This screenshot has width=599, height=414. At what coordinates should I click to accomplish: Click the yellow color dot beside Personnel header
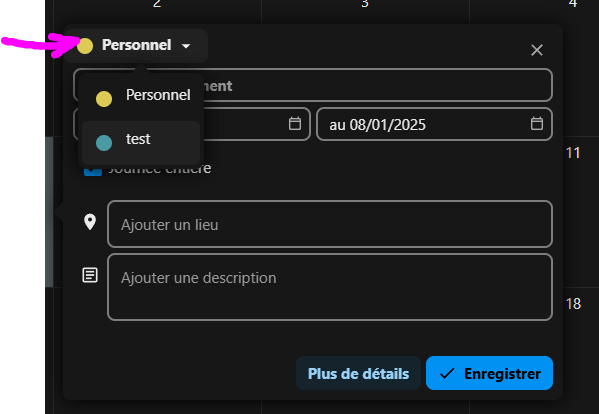tap(85, 46)
